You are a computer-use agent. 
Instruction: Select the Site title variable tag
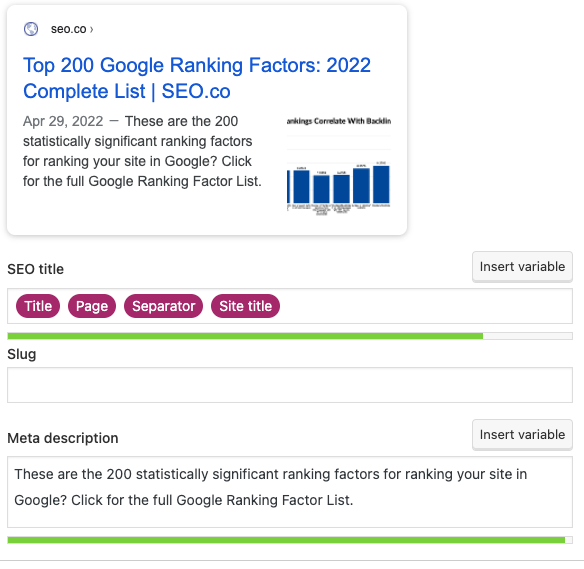pos(245,306)
